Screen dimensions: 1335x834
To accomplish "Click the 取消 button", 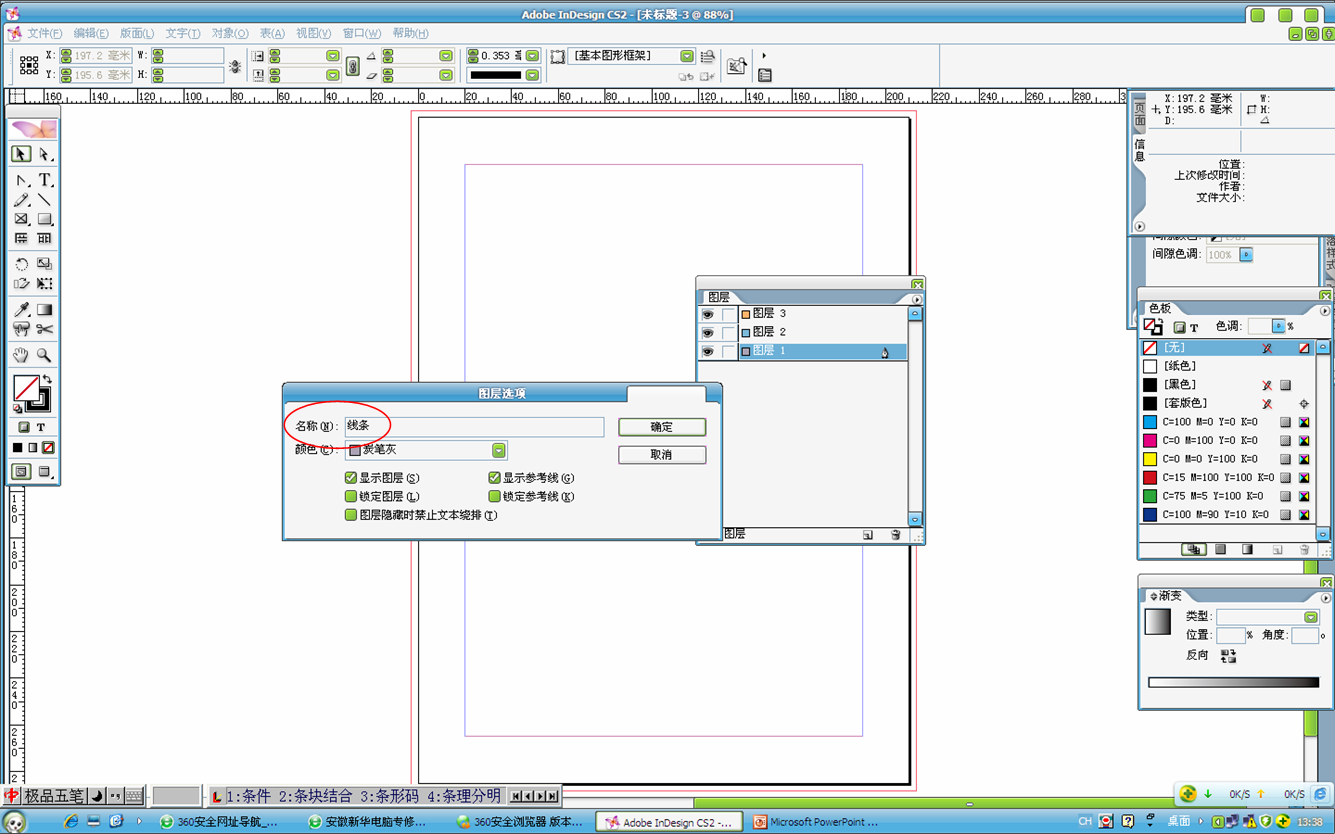I will [661, 455].
